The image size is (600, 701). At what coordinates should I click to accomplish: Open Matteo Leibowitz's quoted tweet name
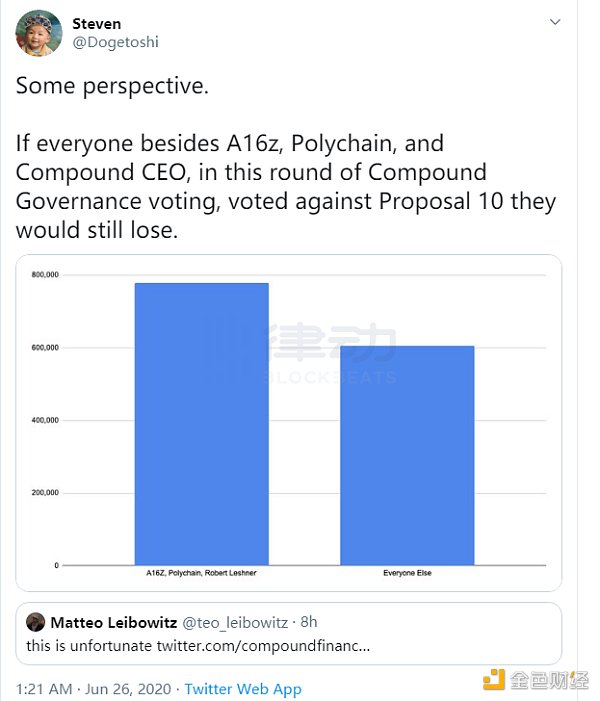coord(114,622)
